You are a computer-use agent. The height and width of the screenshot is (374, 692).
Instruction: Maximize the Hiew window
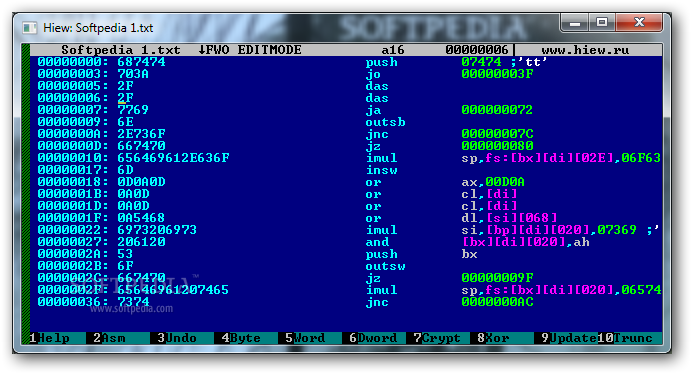[x=602, y=23]
